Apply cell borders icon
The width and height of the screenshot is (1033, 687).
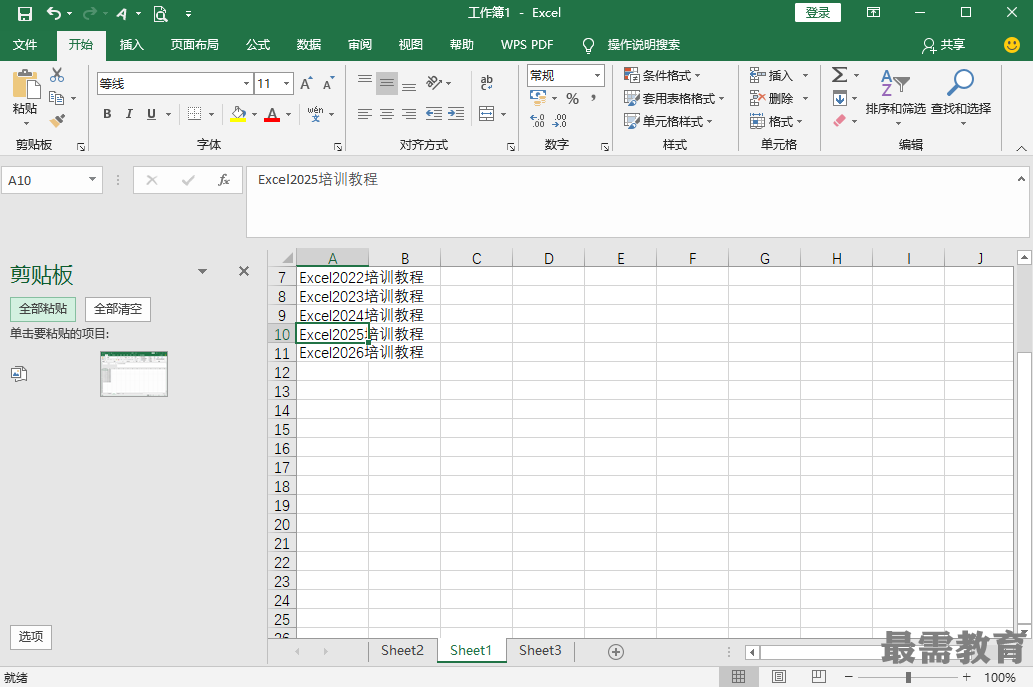[194, 114]
